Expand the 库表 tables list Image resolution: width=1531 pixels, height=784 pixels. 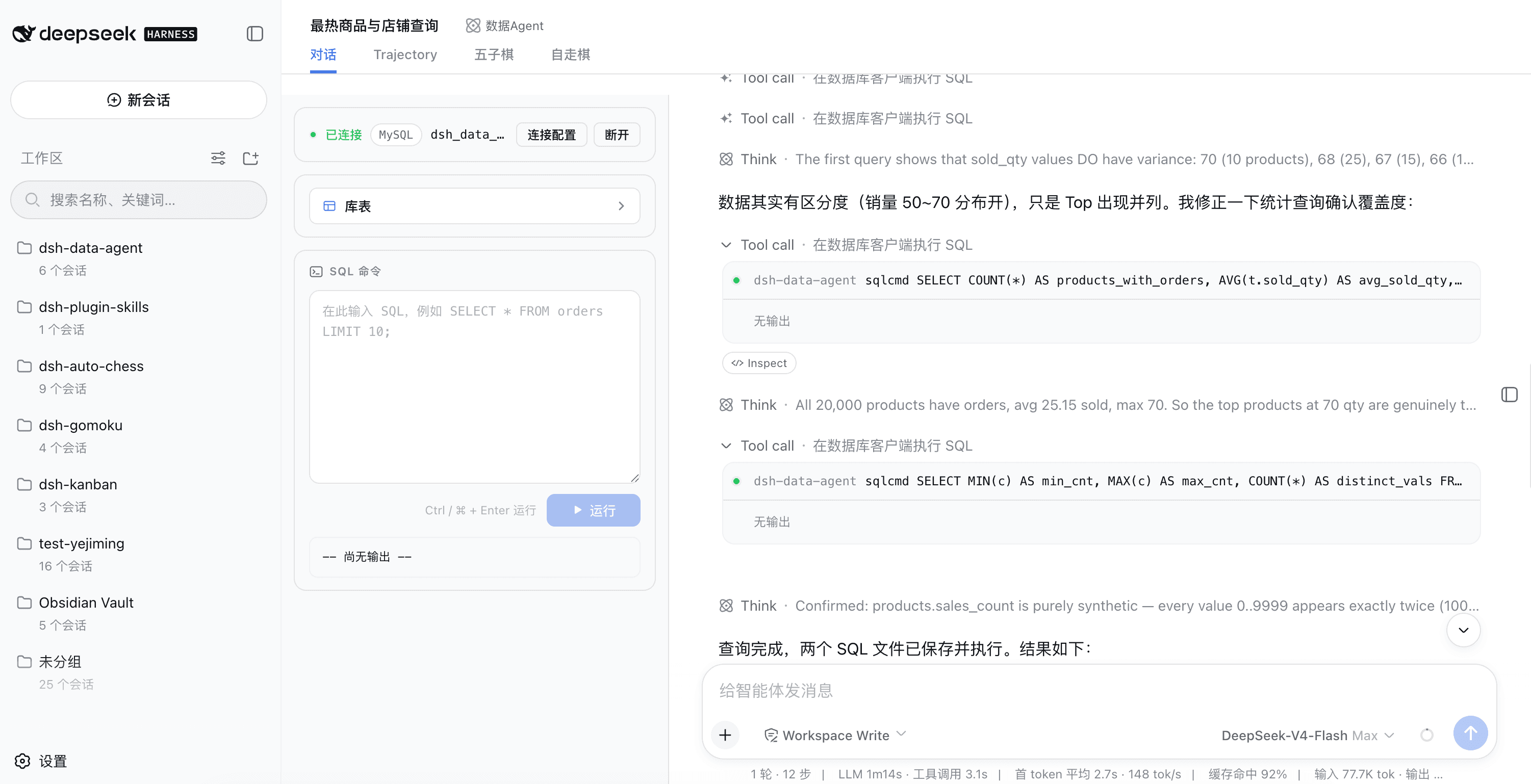click(474, 206)
